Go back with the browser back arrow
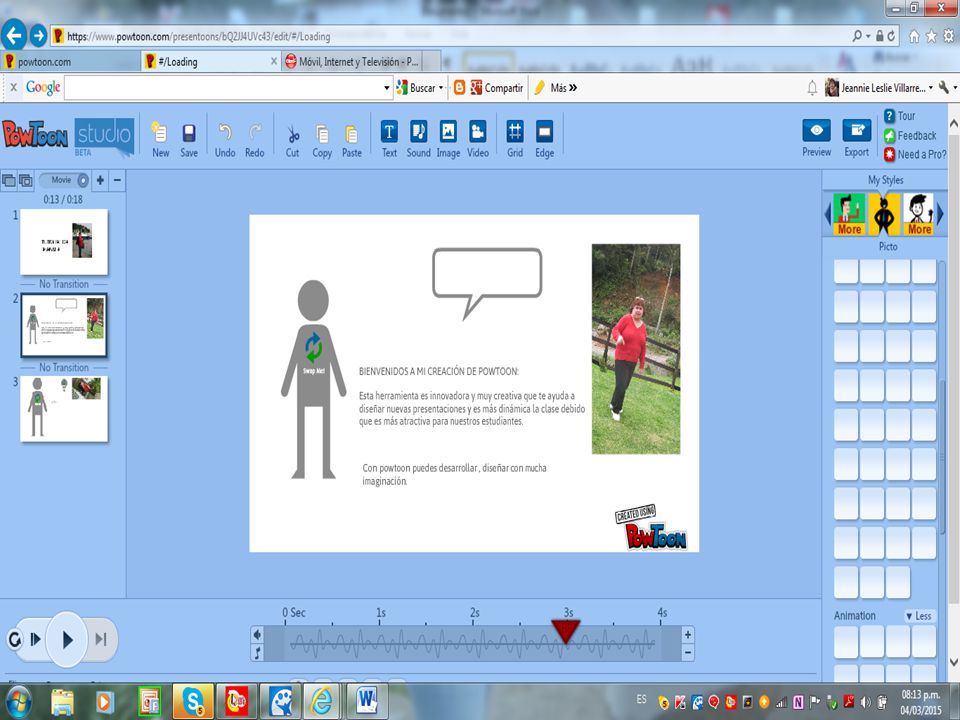 (x=14, y=34)
